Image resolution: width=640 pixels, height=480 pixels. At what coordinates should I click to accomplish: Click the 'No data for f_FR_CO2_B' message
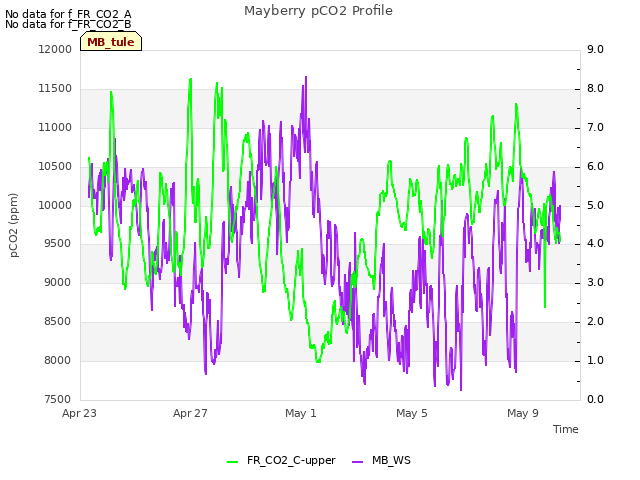coord(68,24)
